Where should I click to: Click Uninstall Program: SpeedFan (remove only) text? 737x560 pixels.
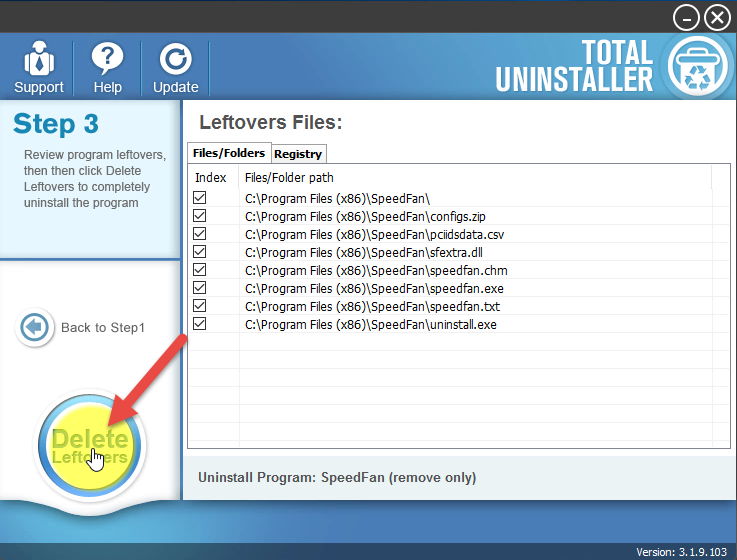click(x=337, y=478)
